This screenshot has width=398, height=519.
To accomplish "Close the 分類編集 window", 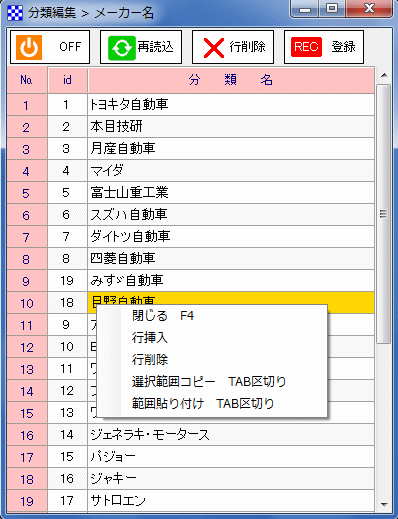I will click(x=369, y=9).
